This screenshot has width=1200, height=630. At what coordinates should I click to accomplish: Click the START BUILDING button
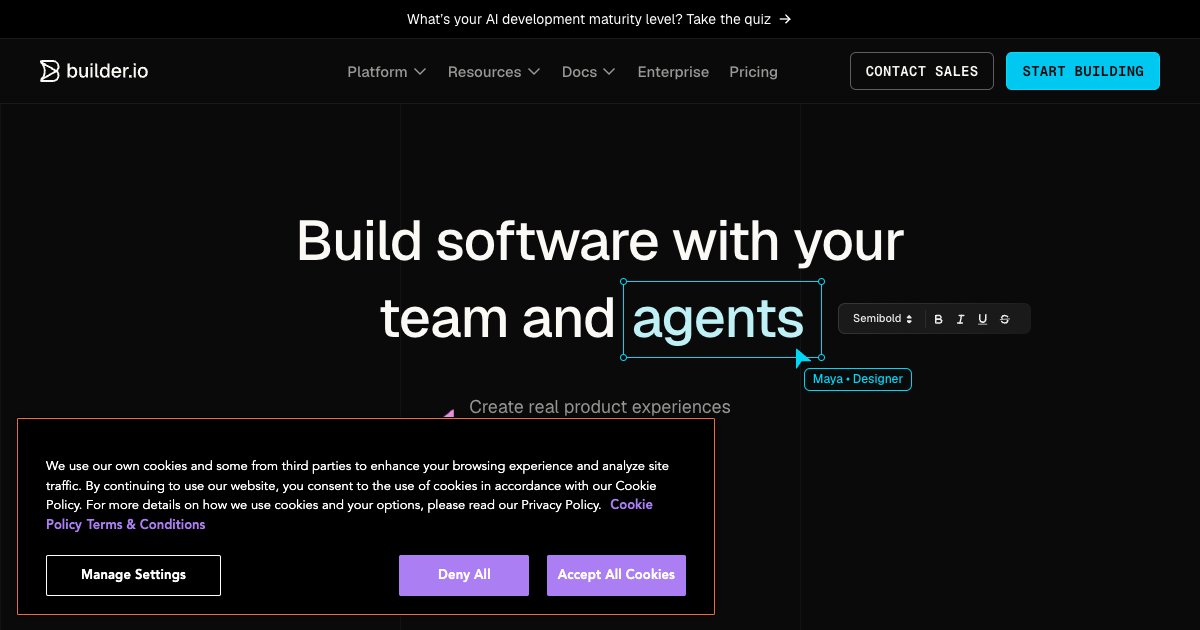[x=1083, y=71]
